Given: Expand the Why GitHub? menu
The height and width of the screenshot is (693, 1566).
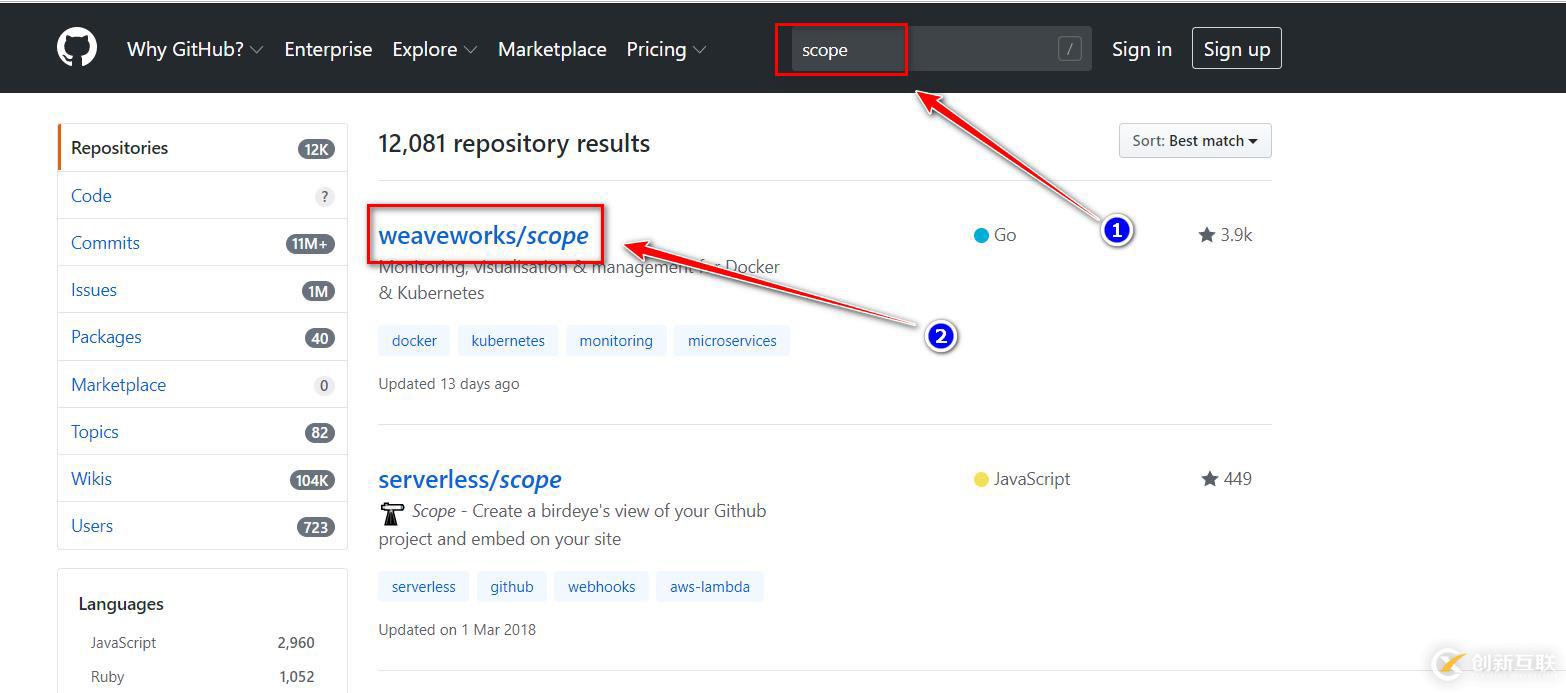Looking at the screenshot, I should (x=195, y=49).
